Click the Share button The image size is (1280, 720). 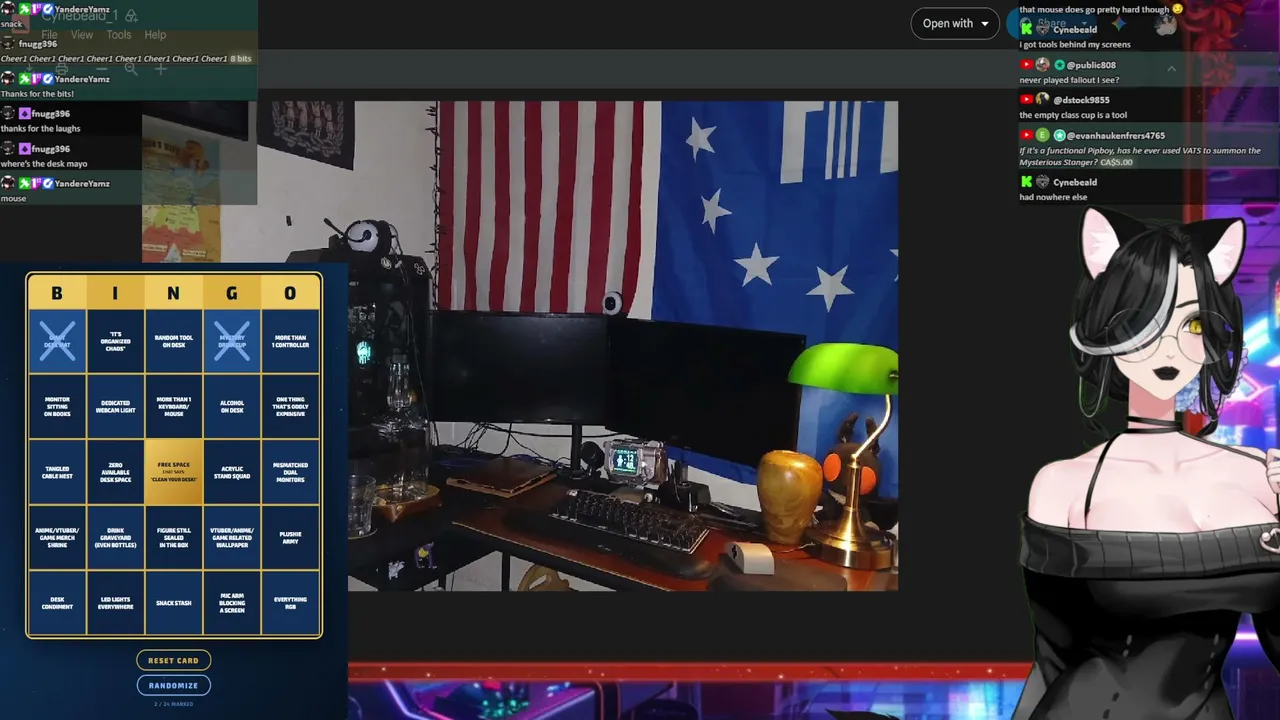[1051, 23]
